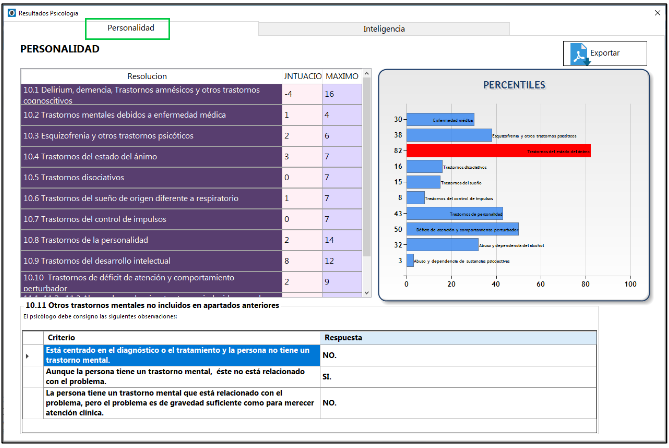The image size is (669, 448).
Task: Switch to the Inteligencia tab
Action: pyautogui.click(x=384, y=29)
